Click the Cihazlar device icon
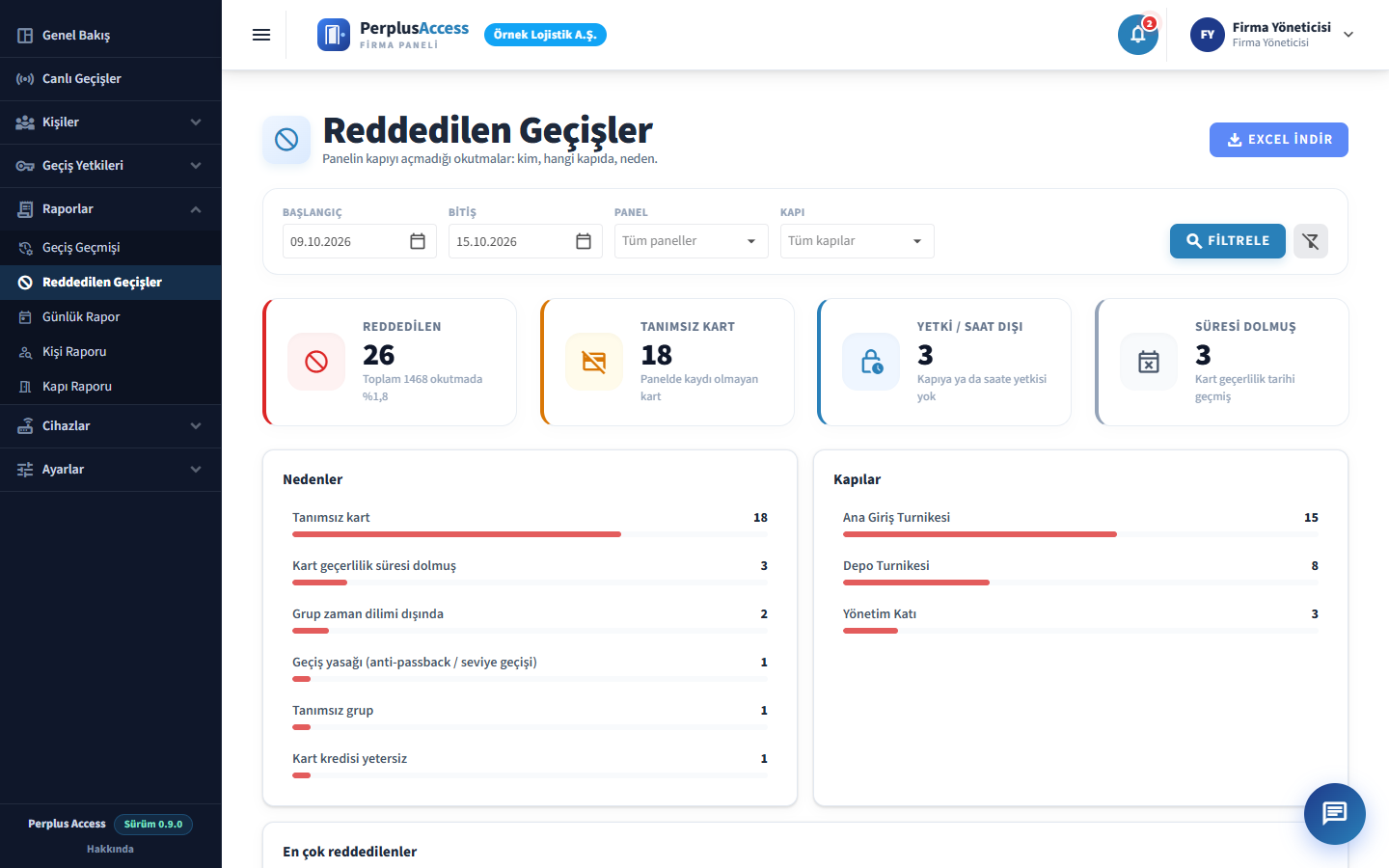Screen dimensions: 1389x868 [x=25, y=426]
